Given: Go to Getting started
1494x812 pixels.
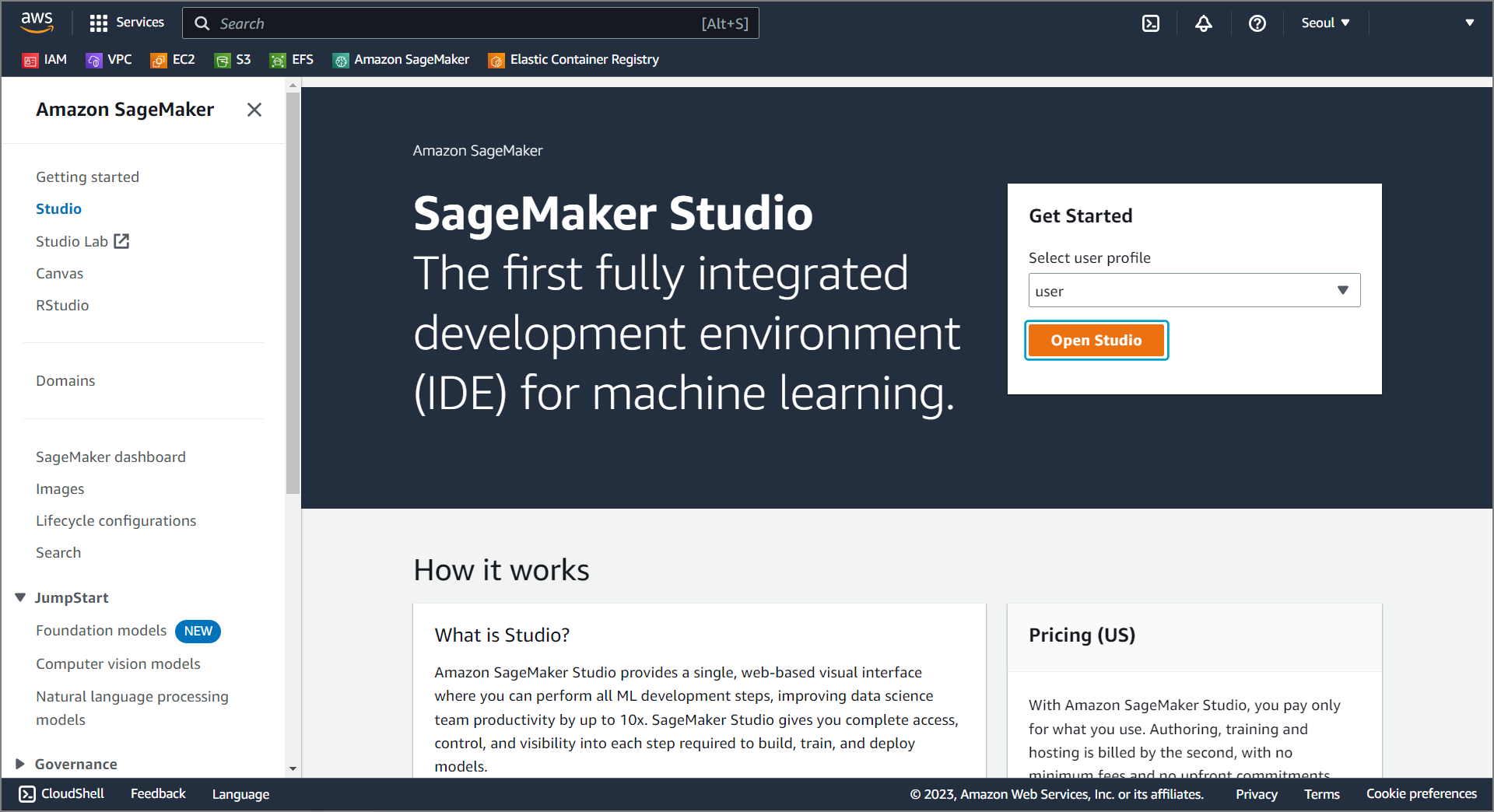Looking at the screenshot, I should [x=87, y=177].
